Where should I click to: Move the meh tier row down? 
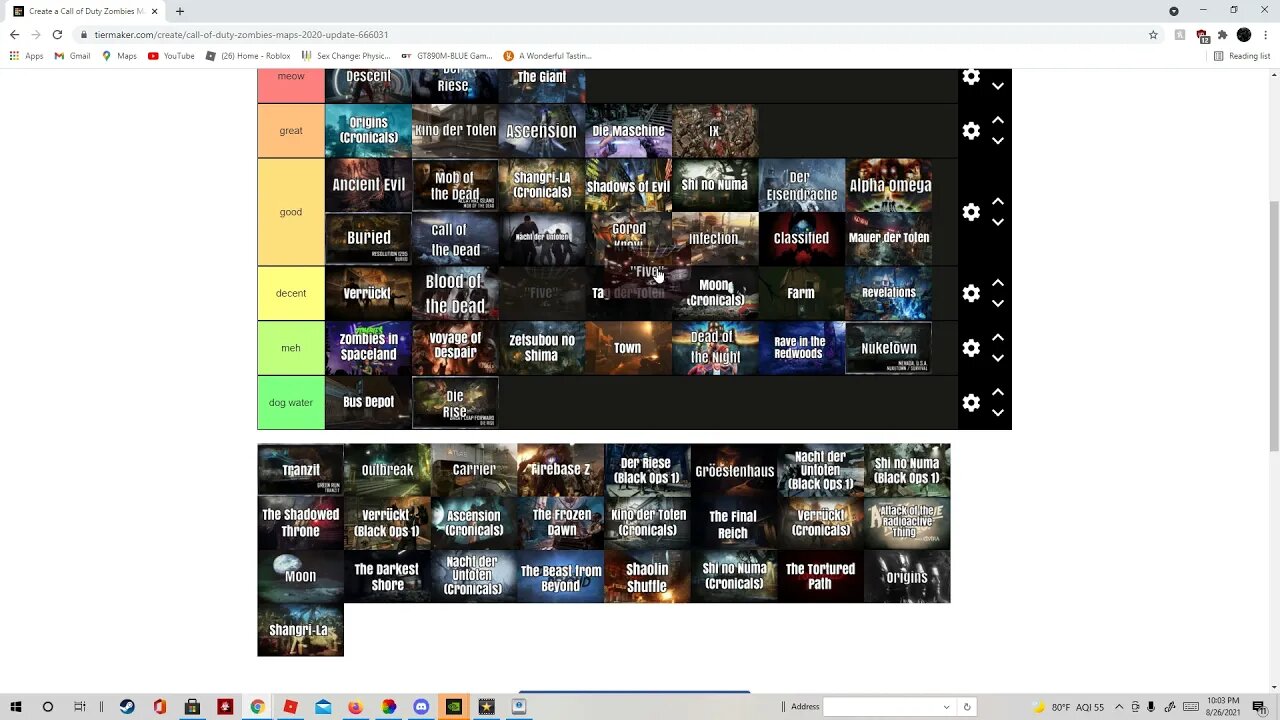tap(998, 358)
